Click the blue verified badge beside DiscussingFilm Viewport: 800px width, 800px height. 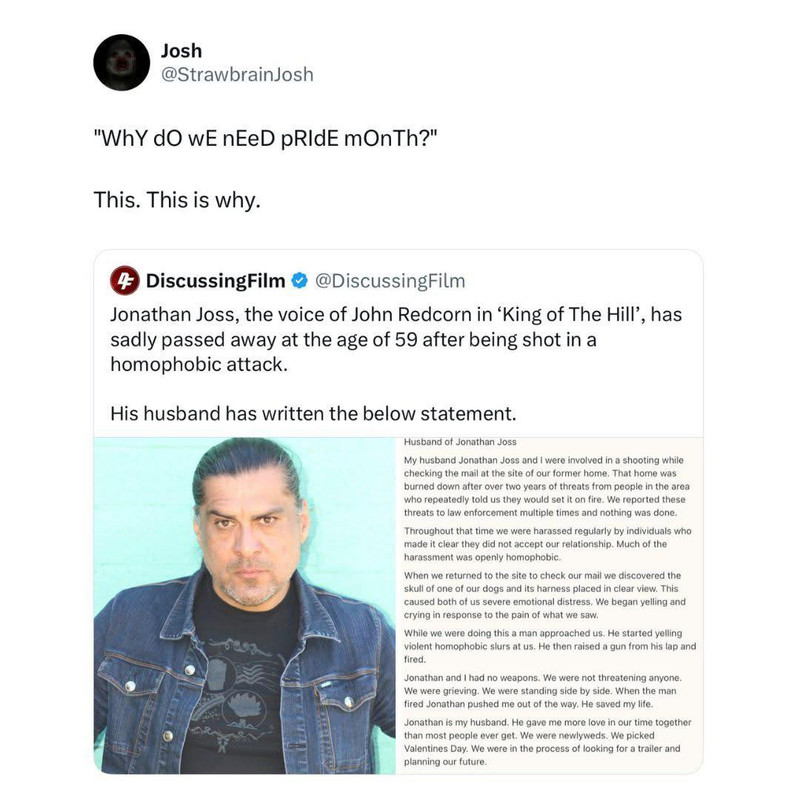click(299, 281)
